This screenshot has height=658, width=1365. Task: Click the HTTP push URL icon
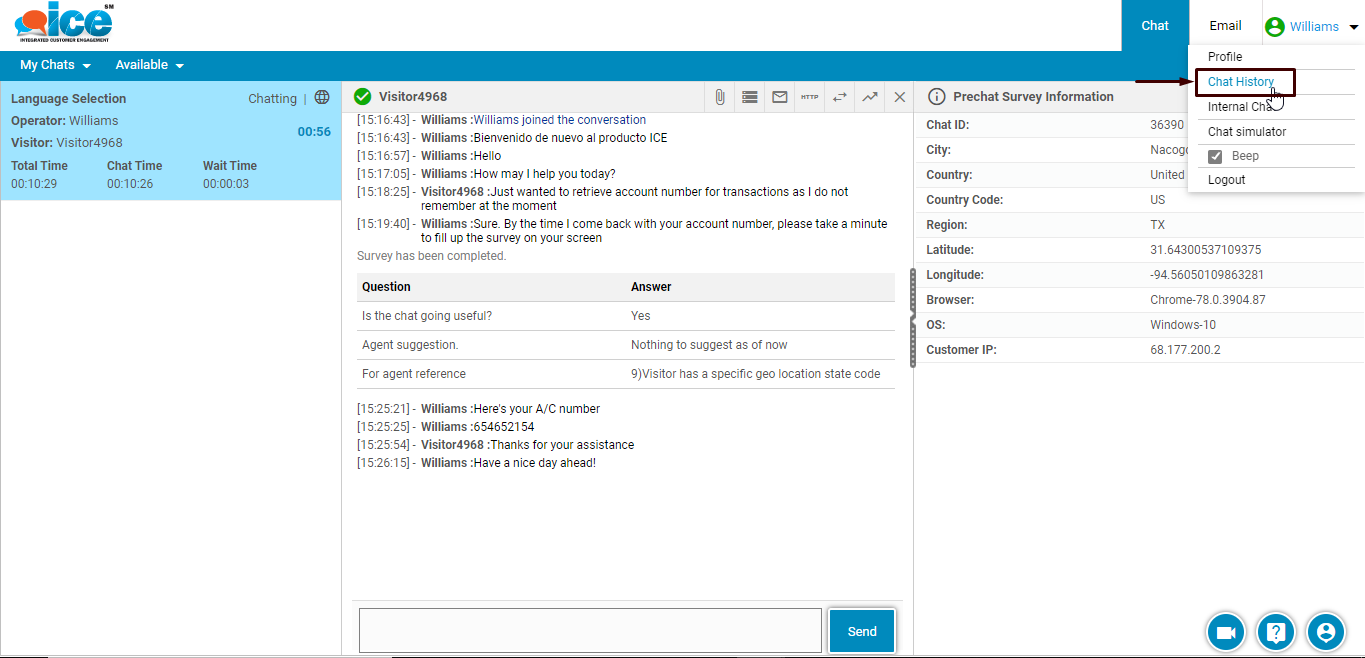point(809,97)
